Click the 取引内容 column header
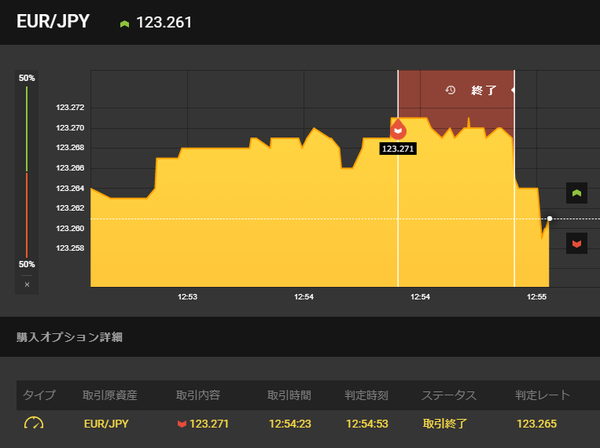 tap(198, 395)
